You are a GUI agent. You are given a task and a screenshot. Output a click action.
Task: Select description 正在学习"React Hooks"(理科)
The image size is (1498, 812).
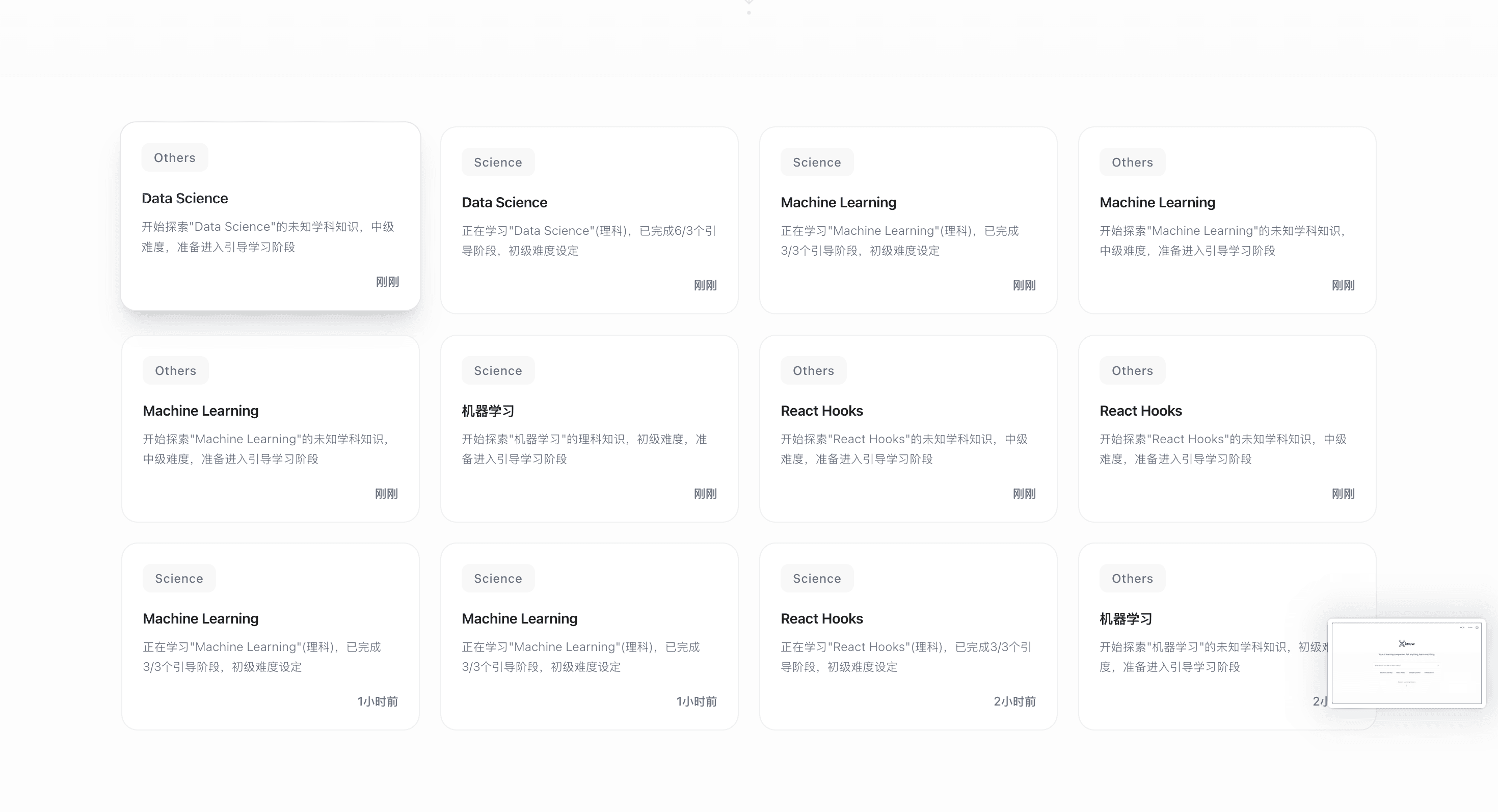pos(906,657)
